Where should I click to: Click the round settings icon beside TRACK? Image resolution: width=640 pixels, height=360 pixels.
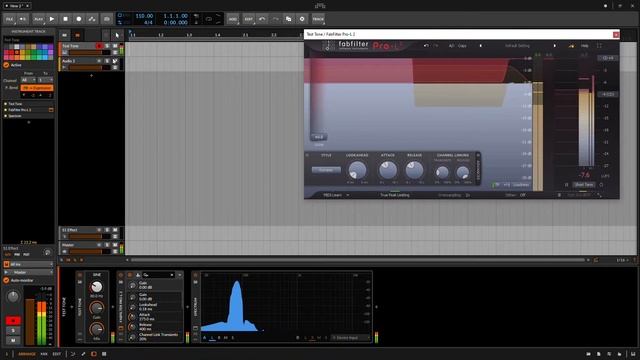[x=302, y=19]
